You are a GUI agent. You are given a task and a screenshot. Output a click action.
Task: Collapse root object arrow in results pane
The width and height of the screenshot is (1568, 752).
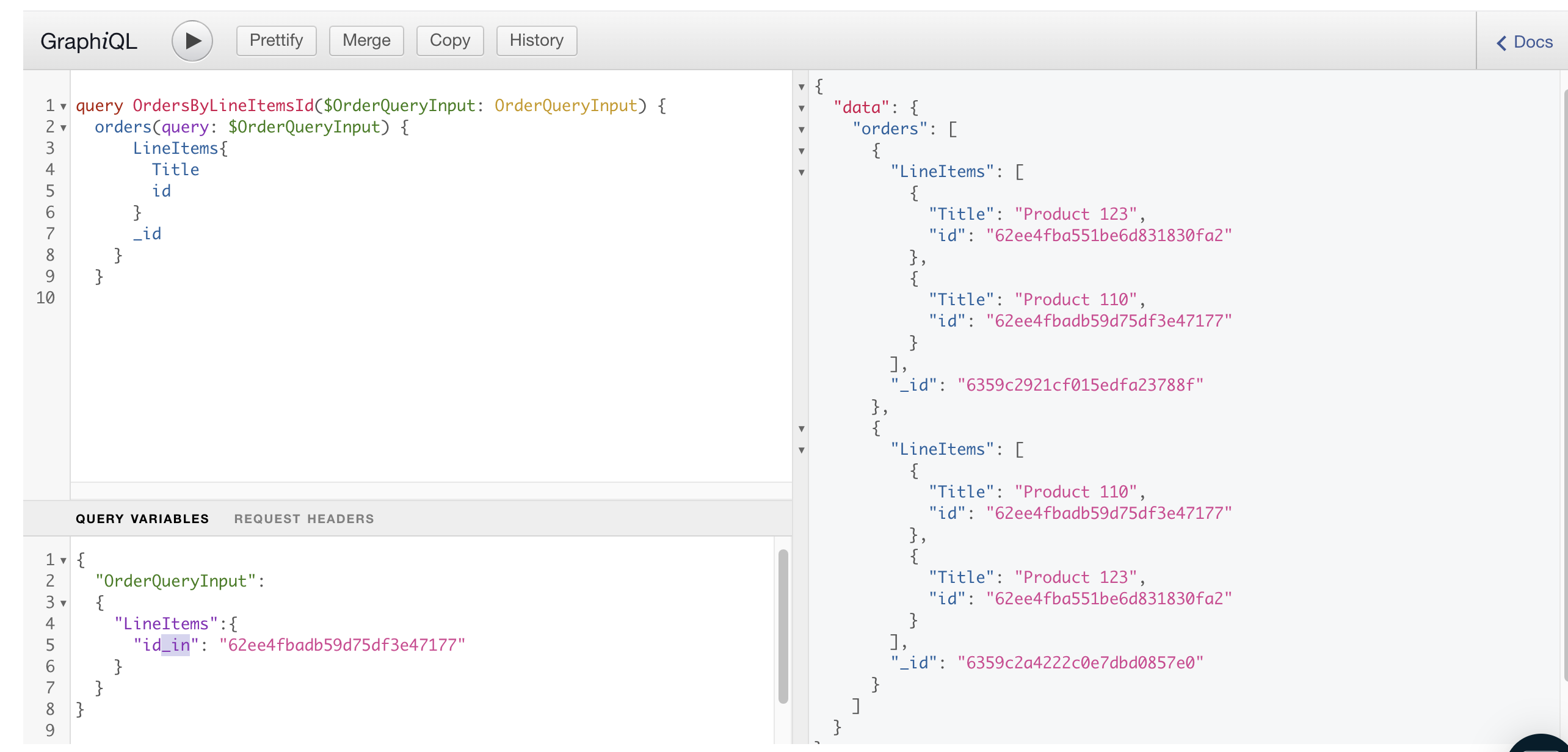pos(802,87)
